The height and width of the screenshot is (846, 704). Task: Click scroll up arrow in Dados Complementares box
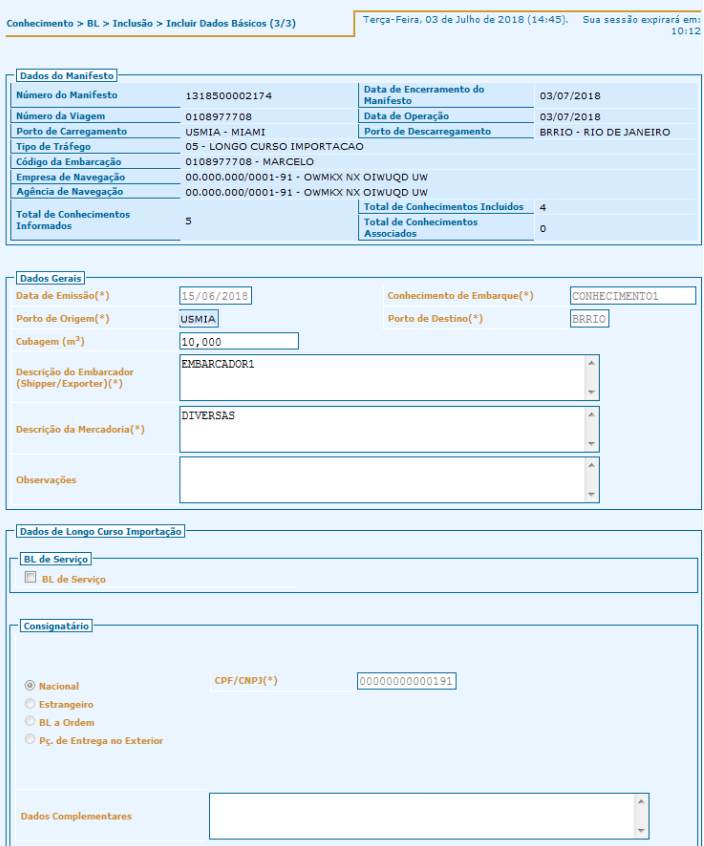click(x=641, y=801)
